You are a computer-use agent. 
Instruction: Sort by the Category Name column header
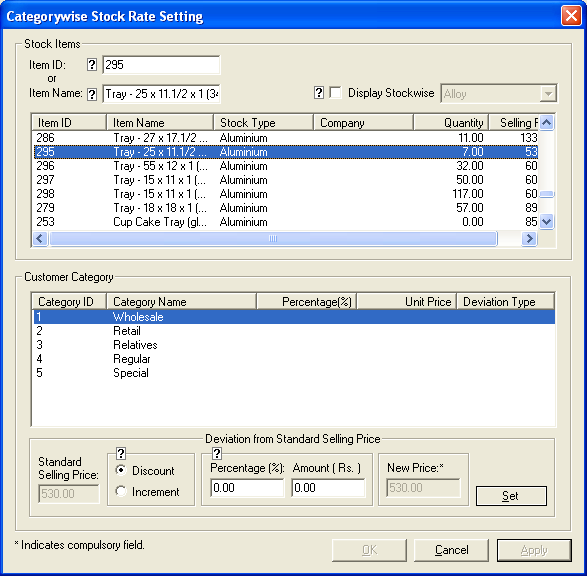tap(181, 302)
